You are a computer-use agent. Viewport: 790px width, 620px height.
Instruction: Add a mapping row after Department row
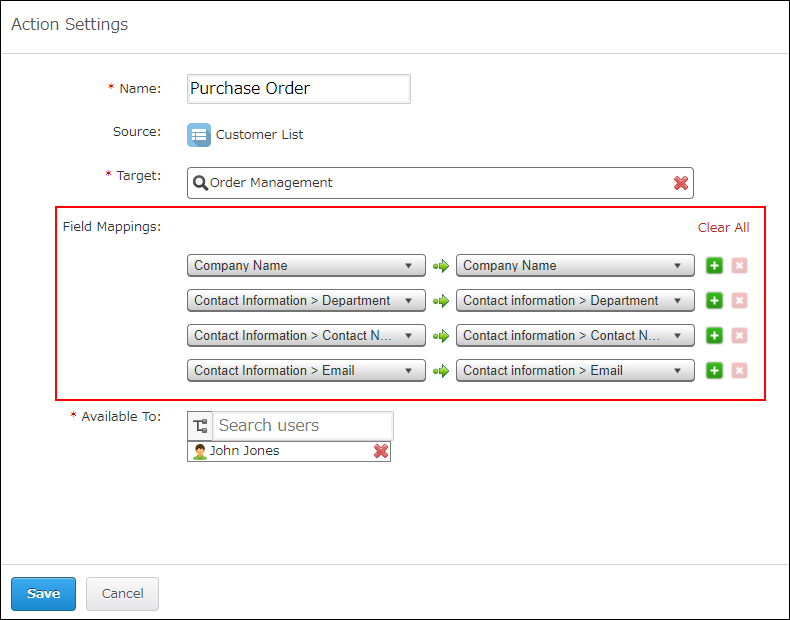(714, 301)
